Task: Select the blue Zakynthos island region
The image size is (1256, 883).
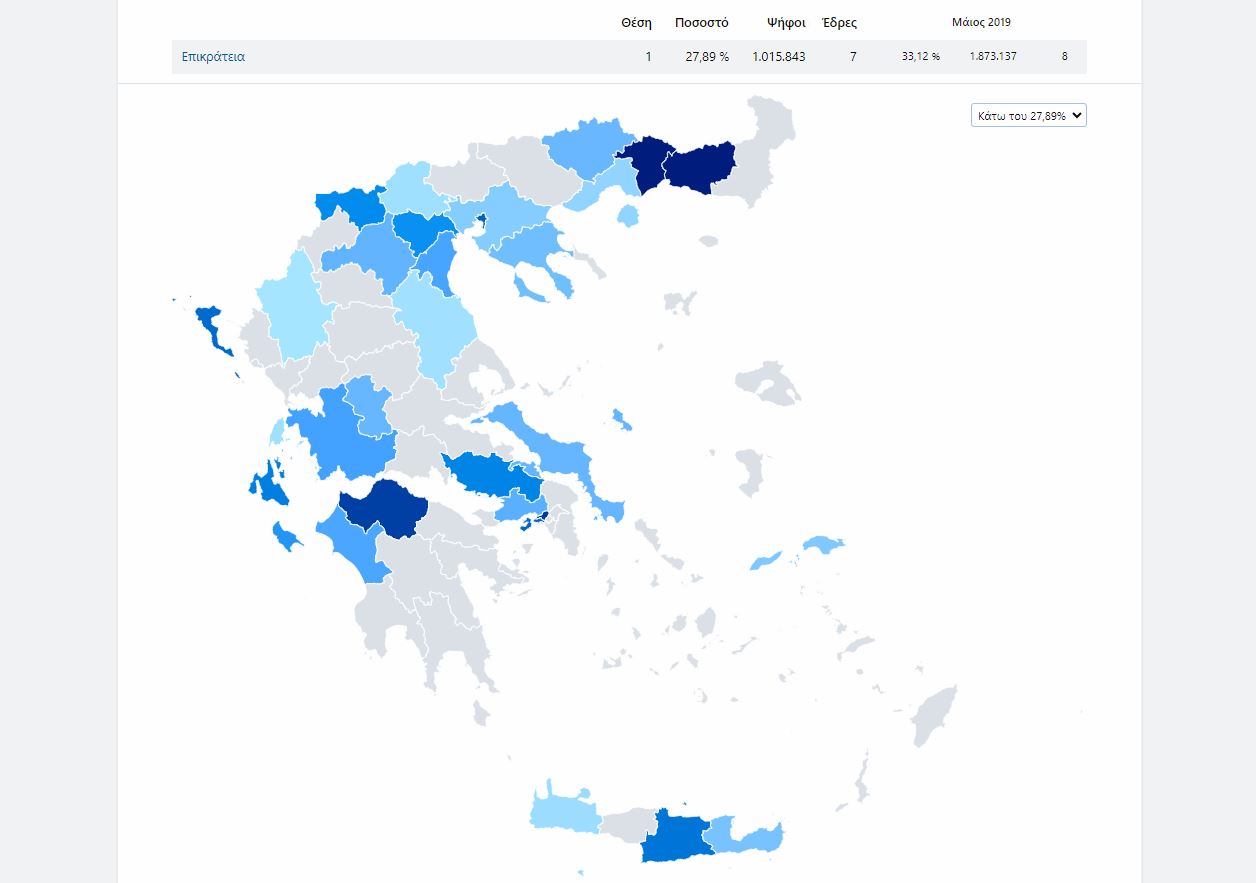Action: (283, 537)
